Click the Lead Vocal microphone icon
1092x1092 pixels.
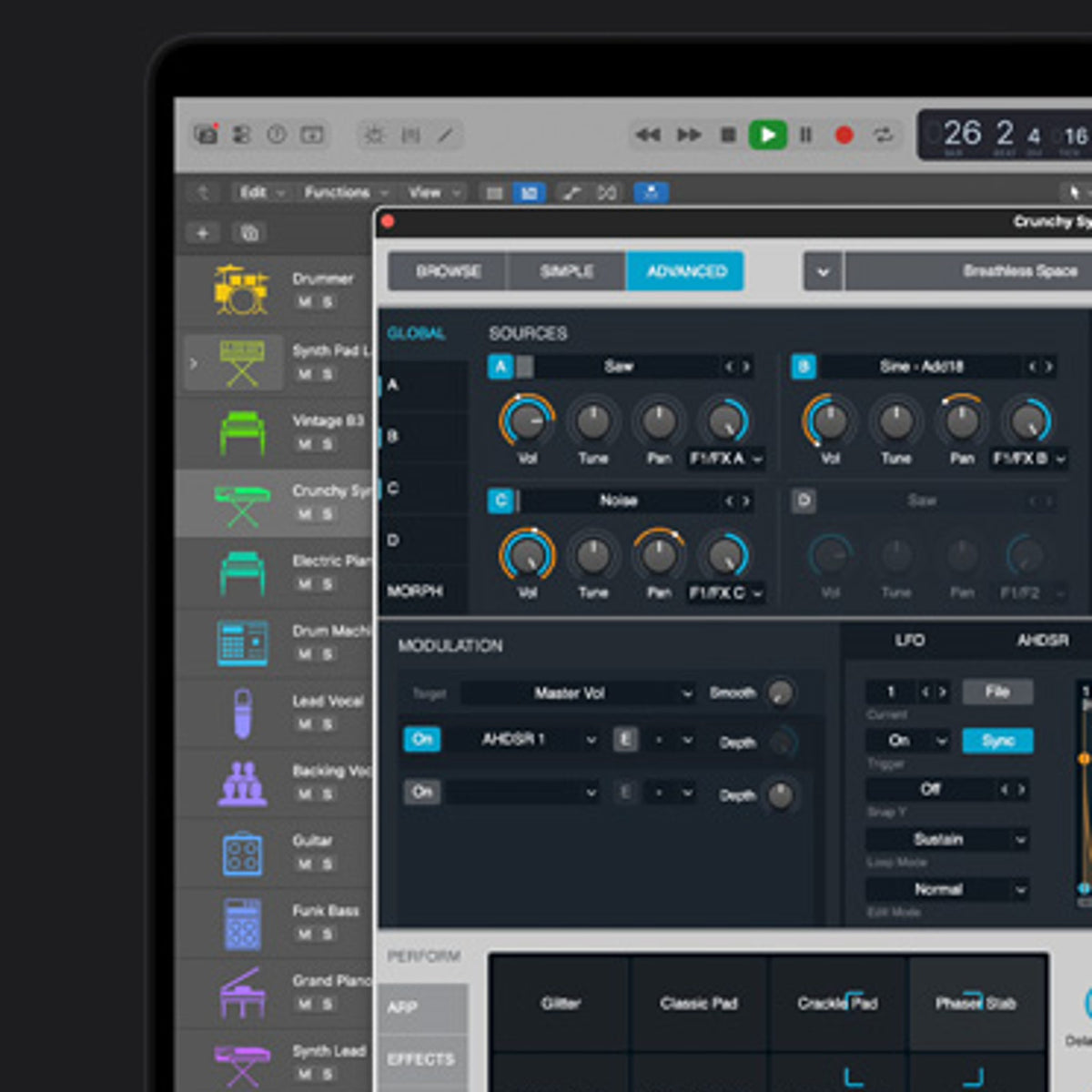click(x=242, y=713)
